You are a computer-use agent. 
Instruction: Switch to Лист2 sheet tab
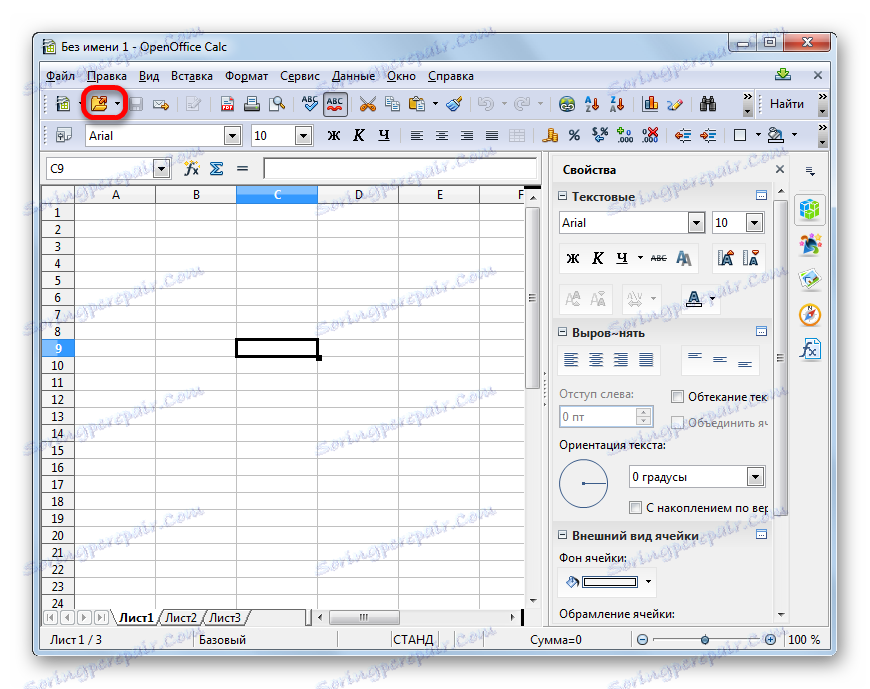click(181, 617)
